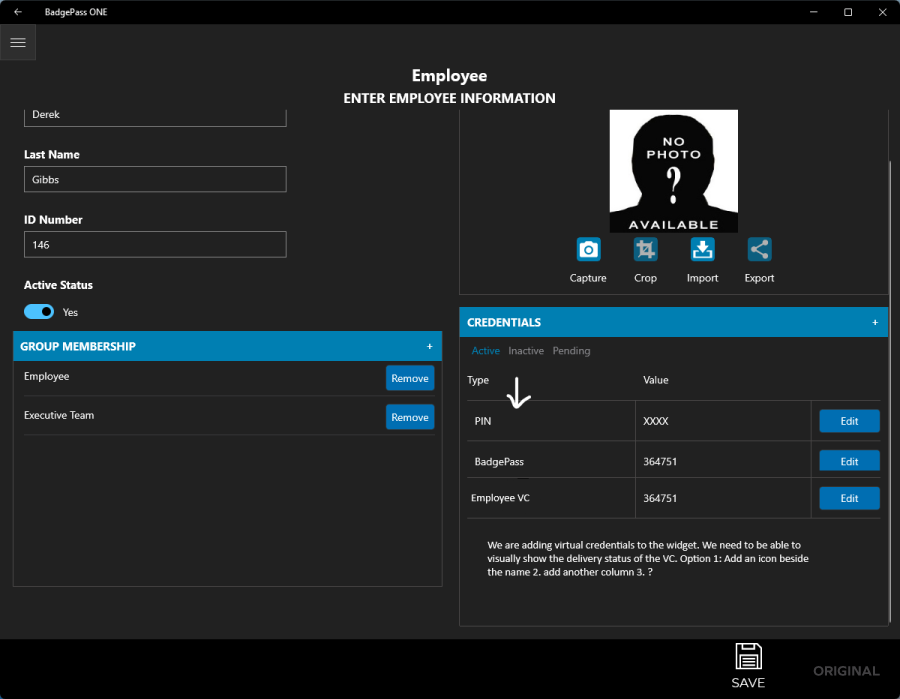Add a new credential with plus
The image size is (900, 699).
(x=875, y=322)
